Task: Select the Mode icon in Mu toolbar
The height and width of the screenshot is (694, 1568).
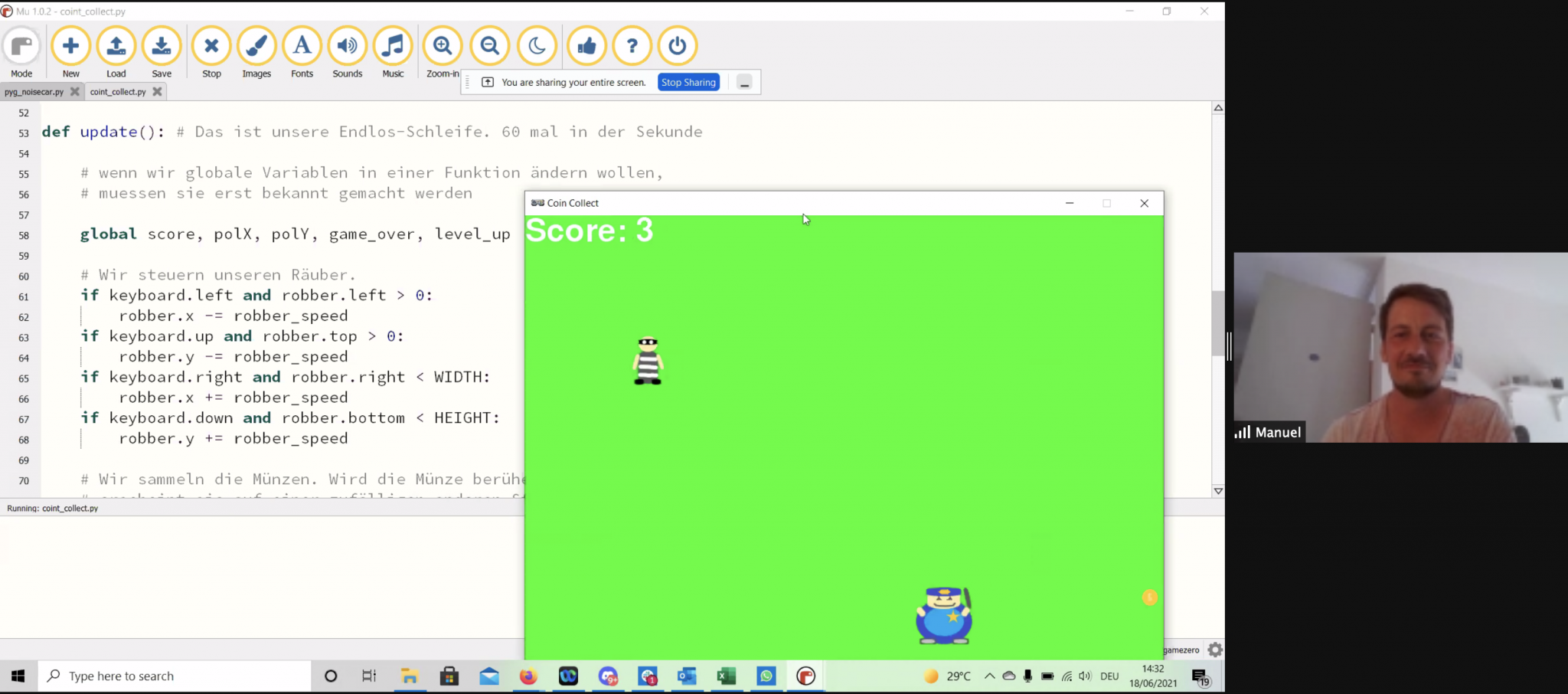Action: tap(21, 46)
